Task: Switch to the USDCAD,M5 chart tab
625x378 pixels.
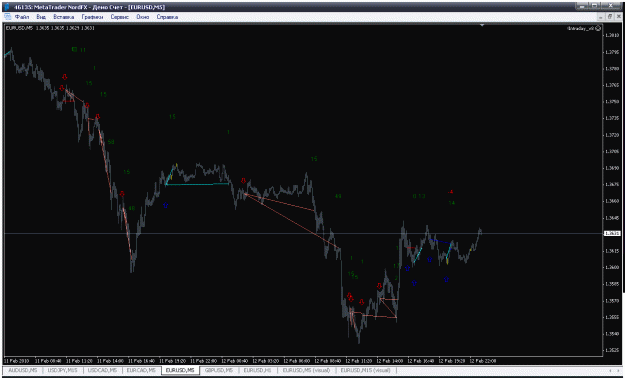Action: 103,370
